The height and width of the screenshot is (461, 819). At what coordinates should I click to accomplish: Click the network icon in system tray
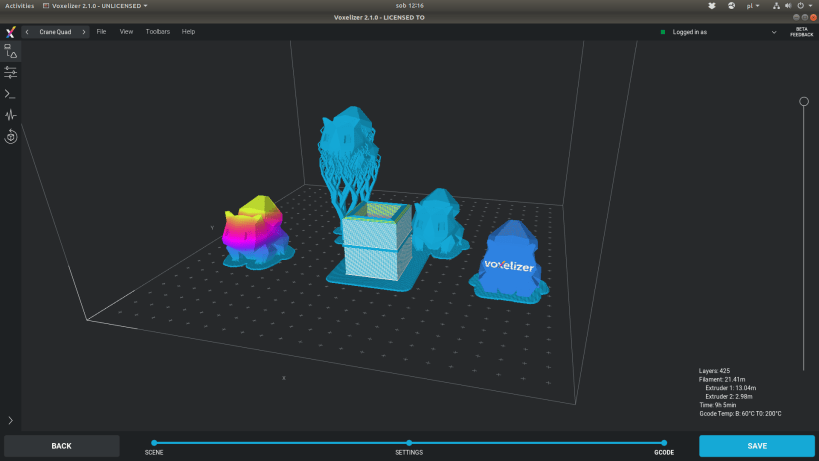tap(776, 6)
